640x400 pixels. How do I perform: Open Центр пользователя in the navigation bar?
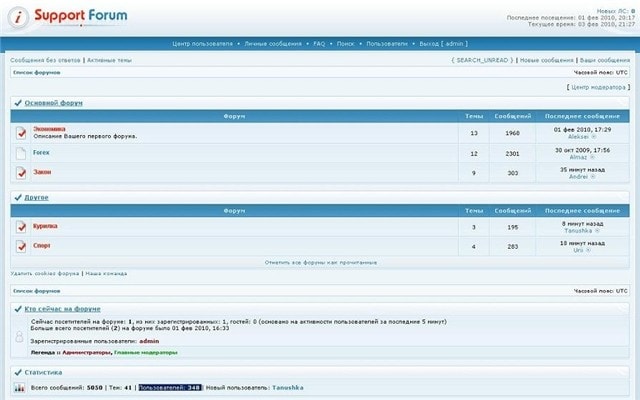pos(202,44)
